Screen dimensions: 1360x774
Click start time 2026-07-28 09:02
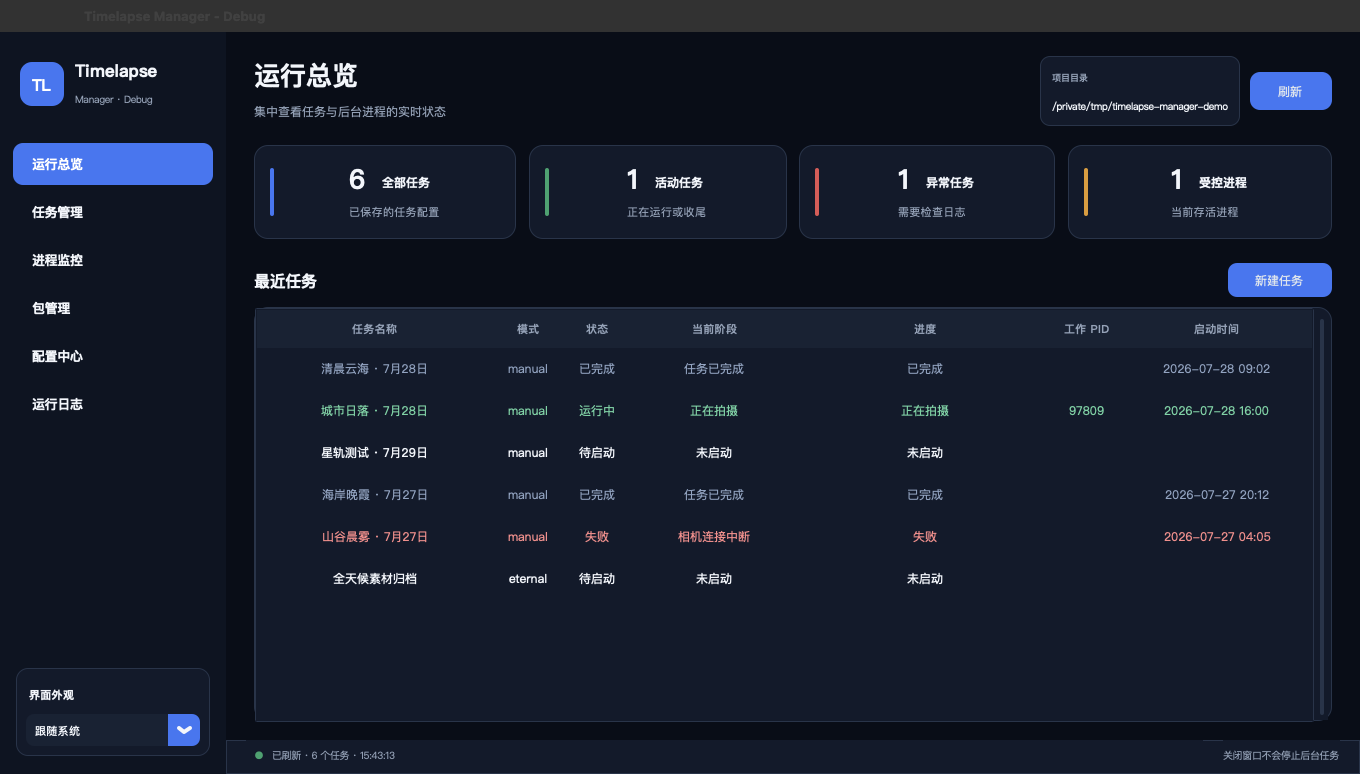pos(1217,369)
